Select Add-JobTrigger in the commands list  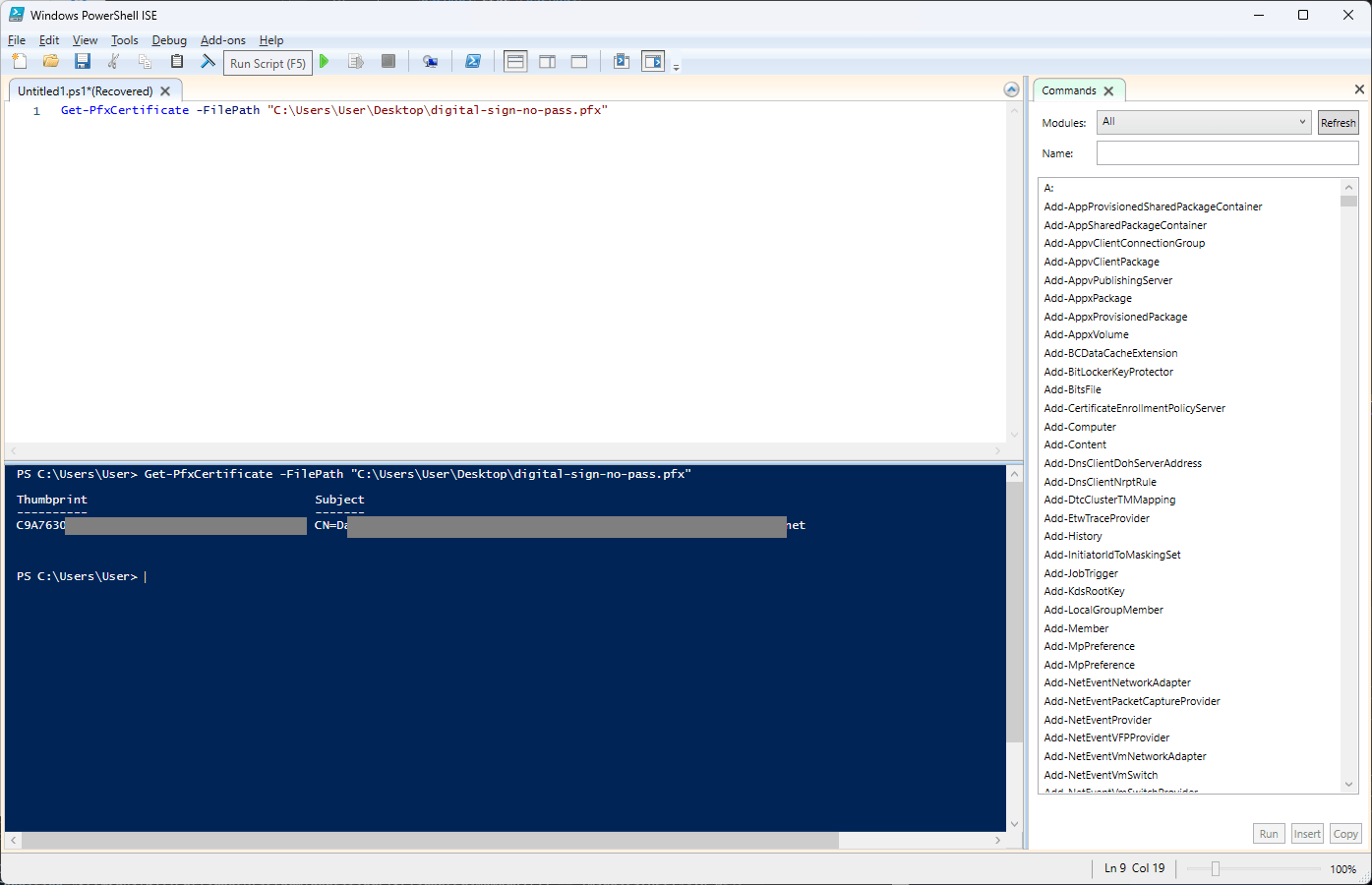coord(1081,573)
